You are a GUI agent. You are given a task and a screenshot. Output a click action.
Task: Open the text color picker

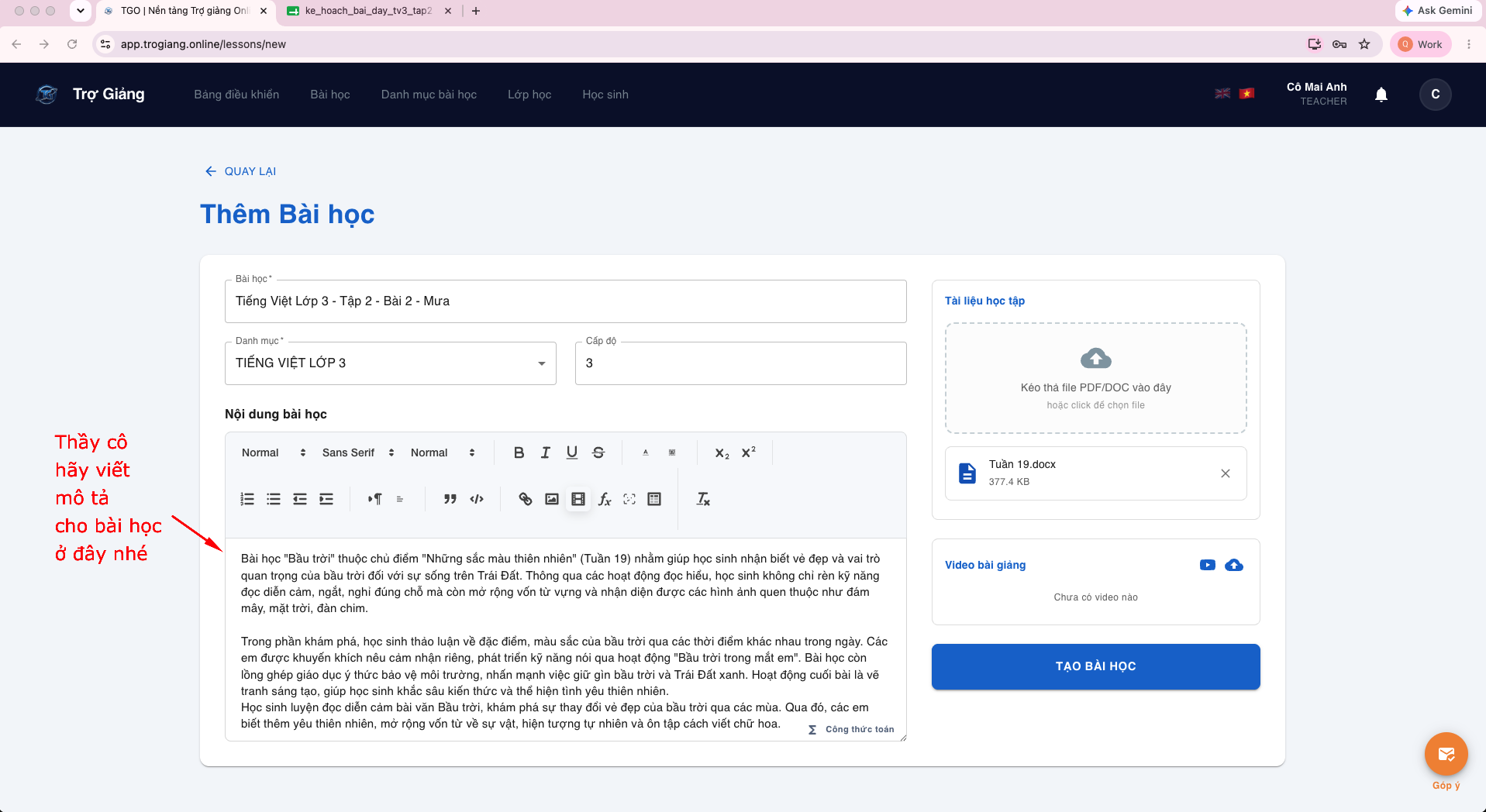(645, 452)
